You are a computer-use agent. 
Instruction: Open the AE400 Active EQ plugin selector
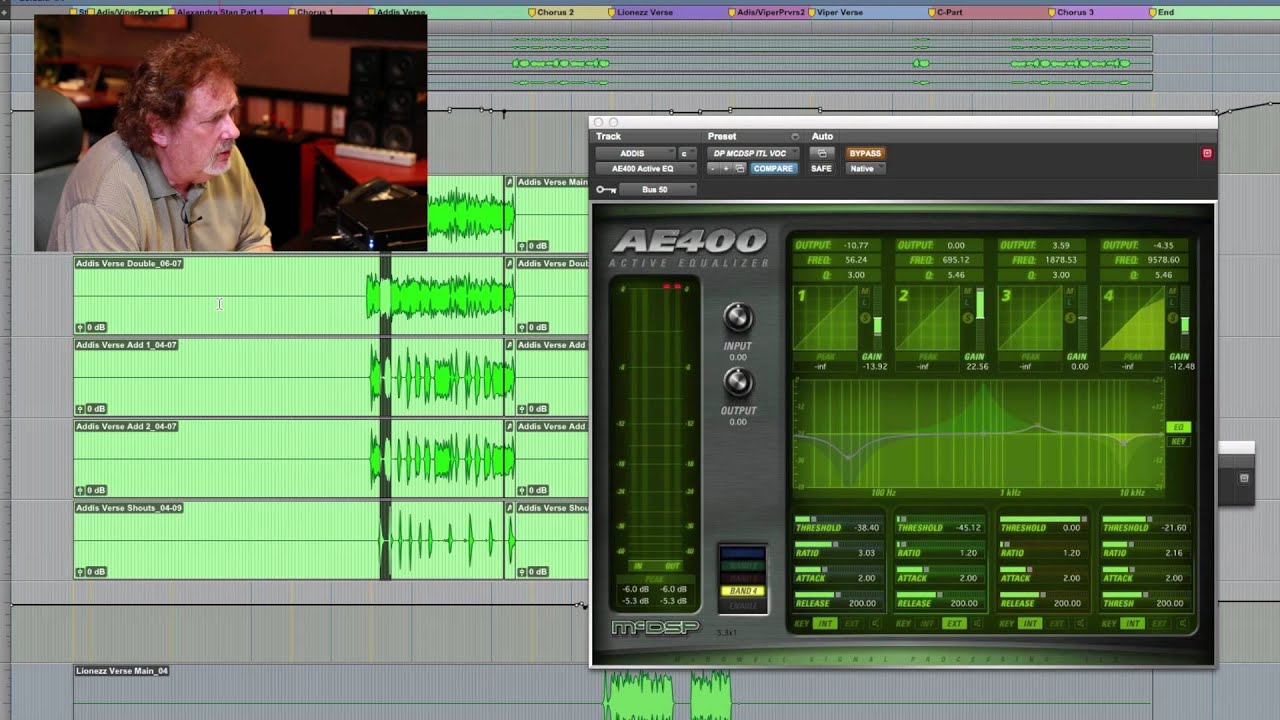tap(646, 169)
